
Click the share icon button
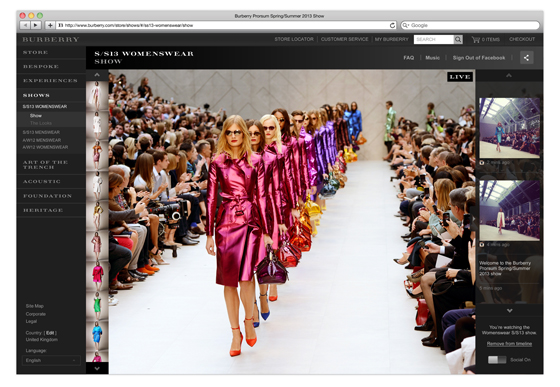[526, 57]
